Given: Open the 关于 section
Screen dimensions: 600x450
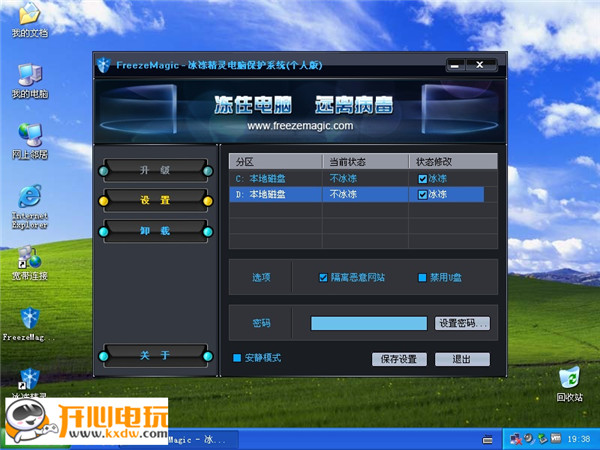Looking at the screenshot, I should tap(155, 355).
